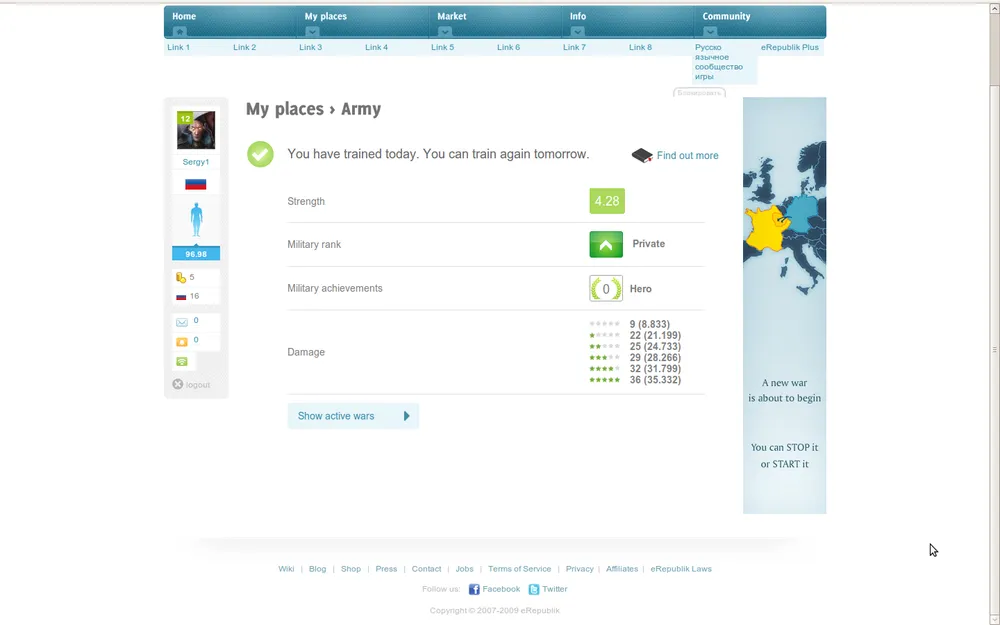Expand the My places dropdown arrow
This screenshot has height=625, width=1000.
[312, 32]
